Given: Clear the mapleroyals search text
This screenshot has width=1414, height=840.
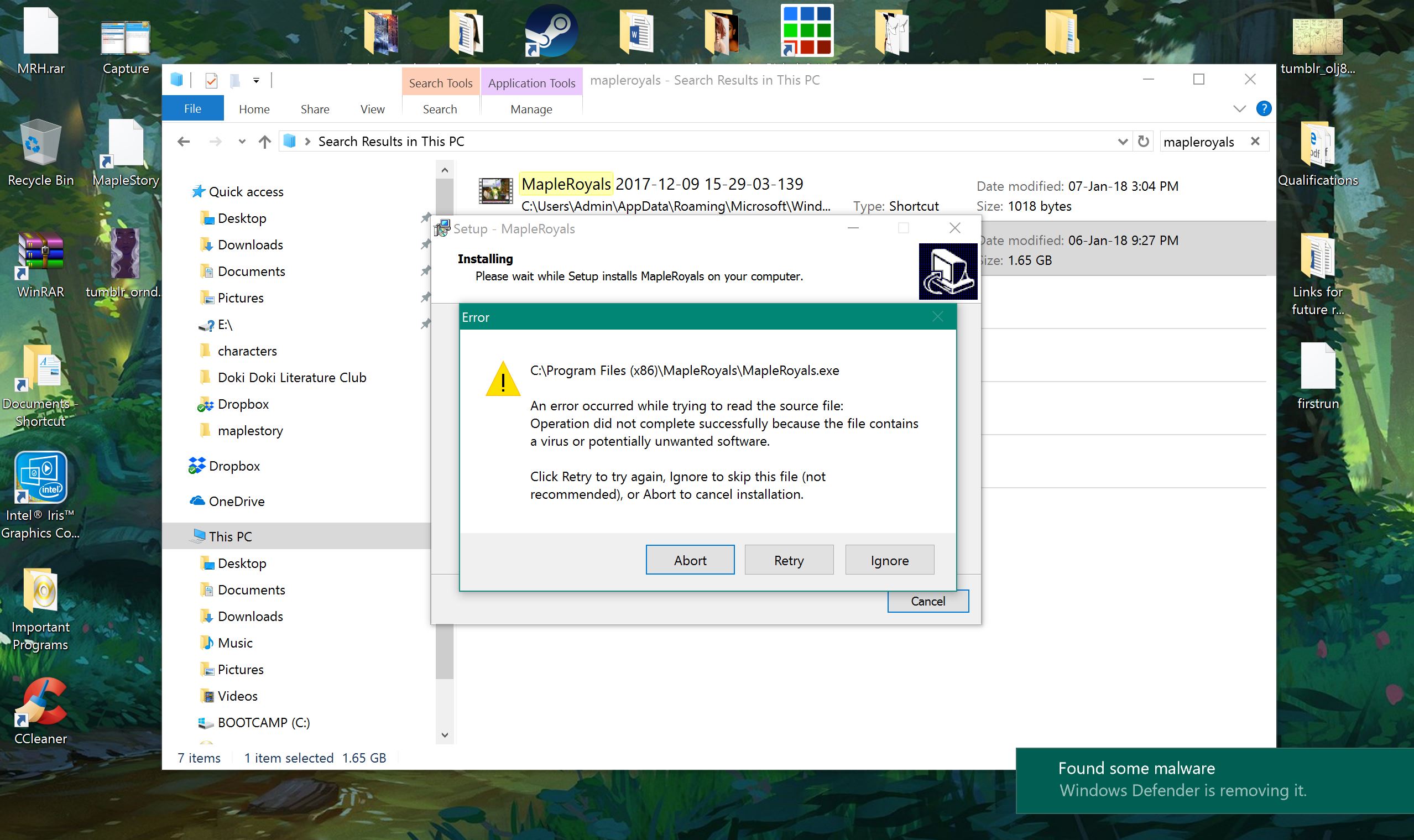Looking at the screenshot, I should (1255, 141).
